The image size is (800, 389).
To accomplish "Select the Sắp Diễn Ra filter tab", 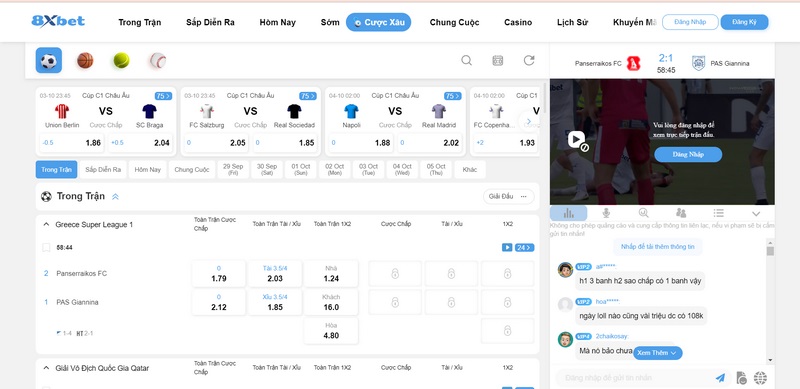I will (x=103, y=169).
